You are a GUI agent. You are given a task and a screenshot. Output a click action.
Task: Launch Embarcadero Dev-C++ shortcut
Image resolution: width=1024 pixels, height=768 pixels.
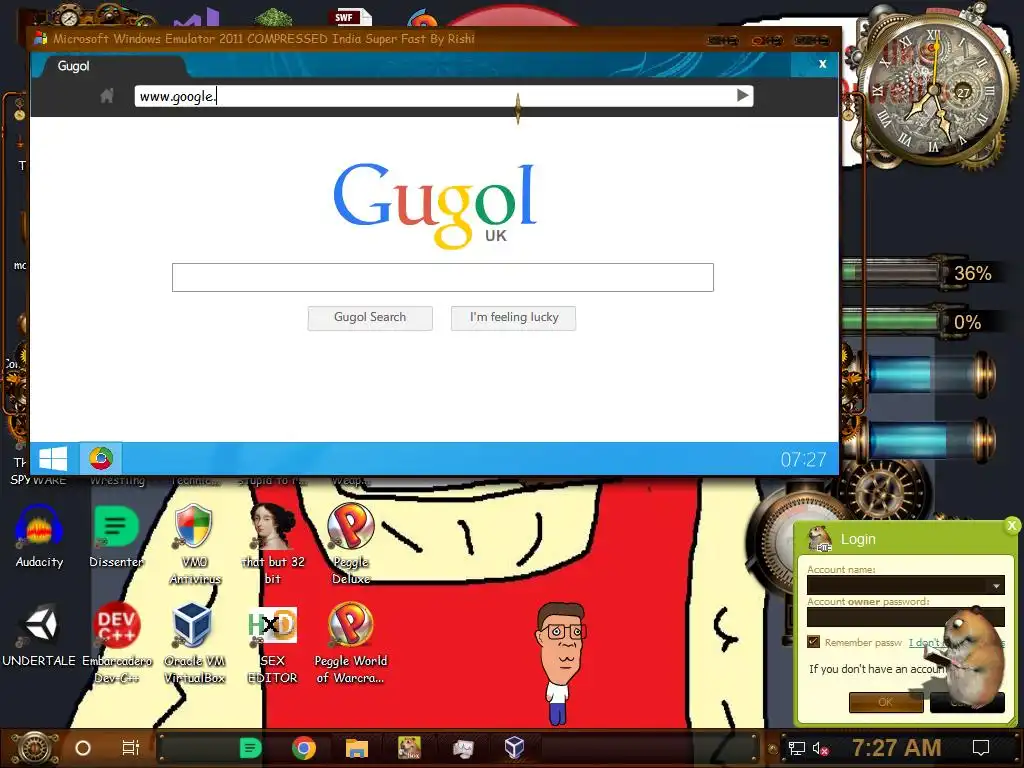pos(117,643)
